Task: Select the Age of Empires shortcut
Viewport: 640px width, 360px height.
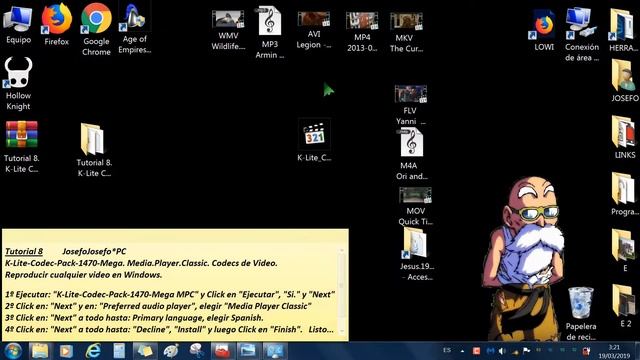Action: 135,28
